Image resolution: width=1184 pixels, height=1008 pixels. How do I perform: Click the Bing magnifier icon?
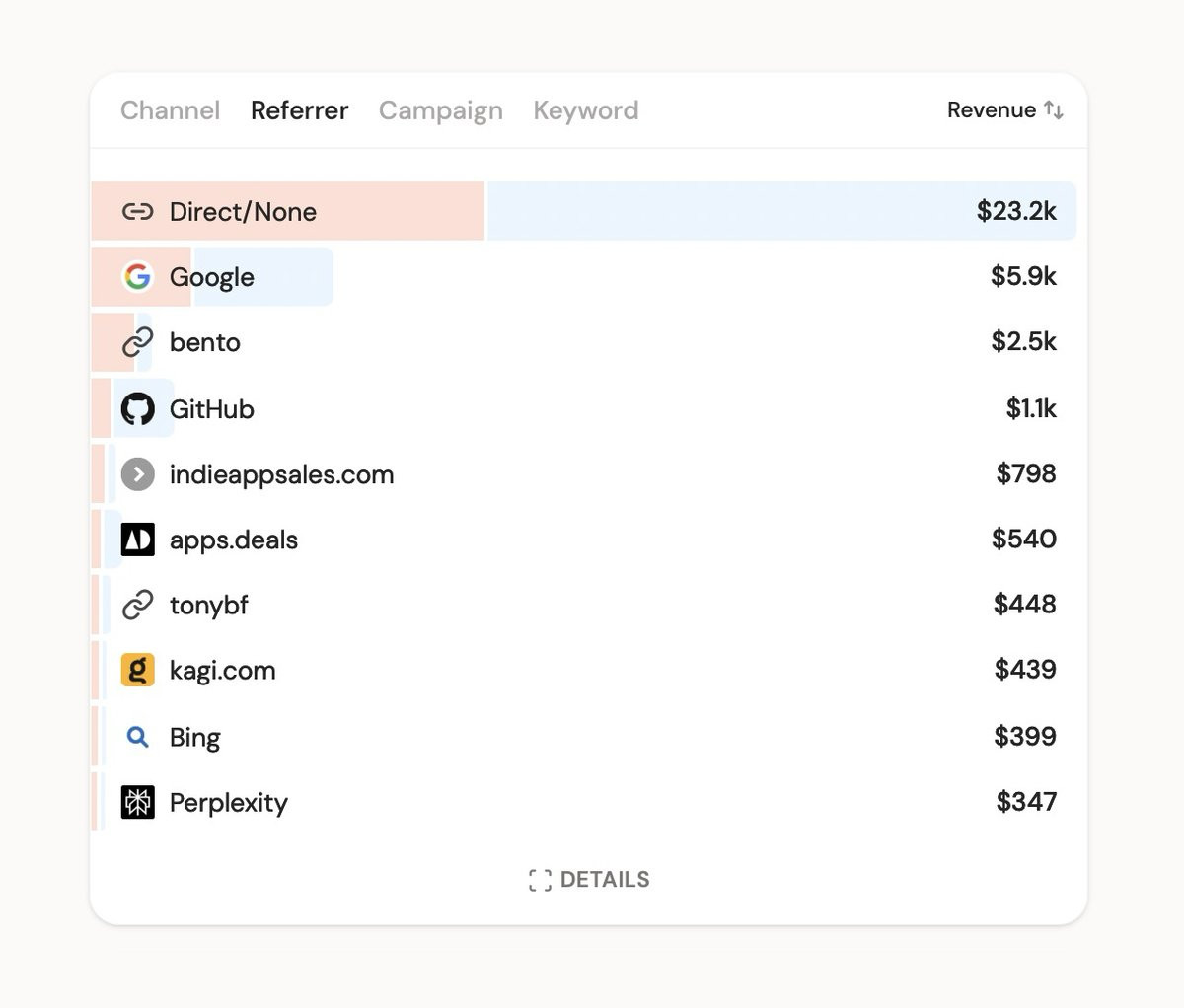pyautogui.click(x=137, y=737)
